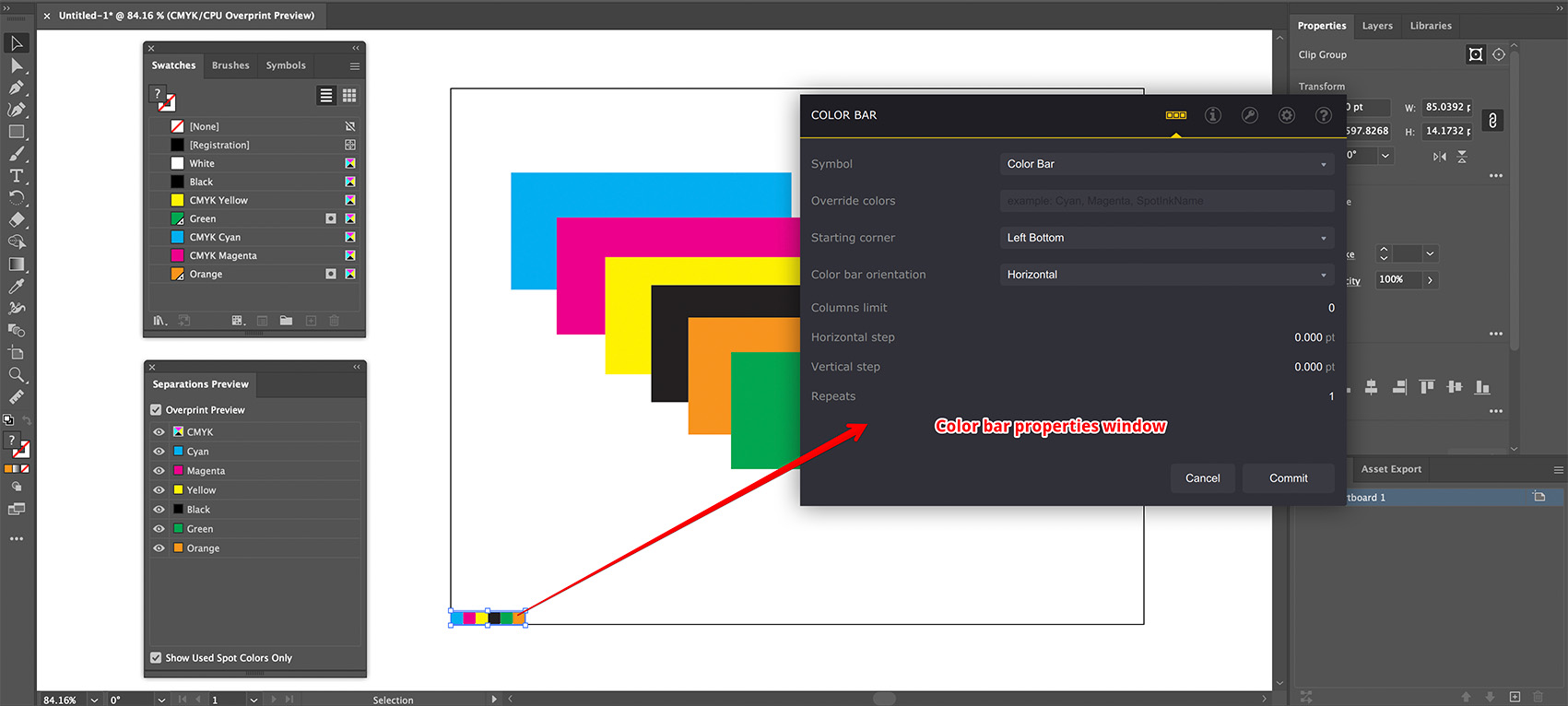Toggle Overprint Preview checkbox

click(x=156, y=410)
